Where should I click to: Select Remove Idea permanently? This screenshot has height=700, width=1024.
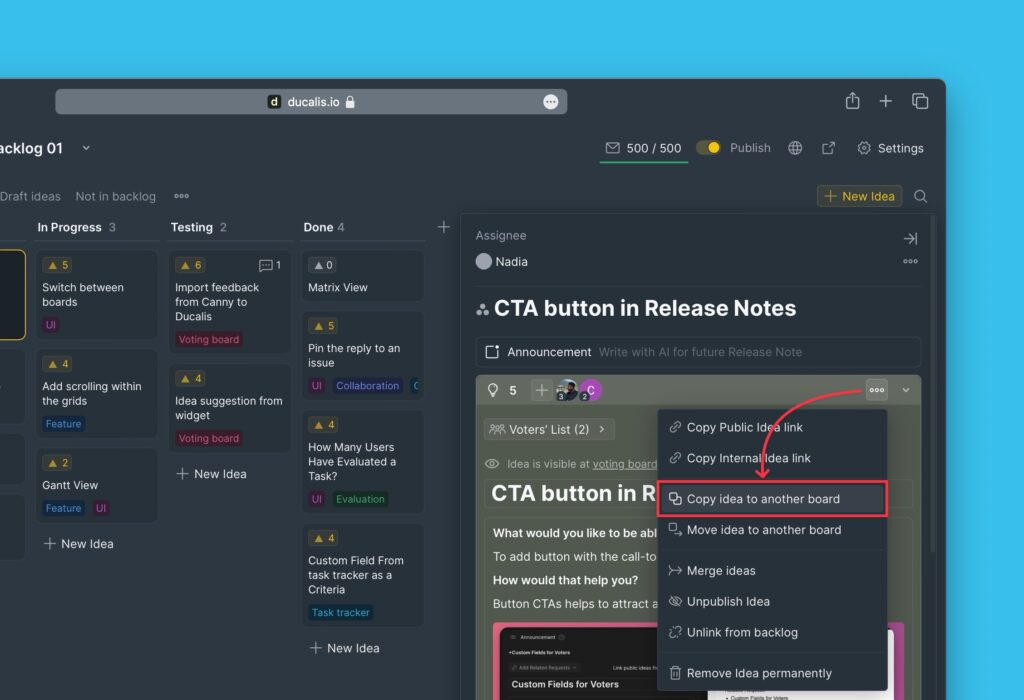point(758,673)
